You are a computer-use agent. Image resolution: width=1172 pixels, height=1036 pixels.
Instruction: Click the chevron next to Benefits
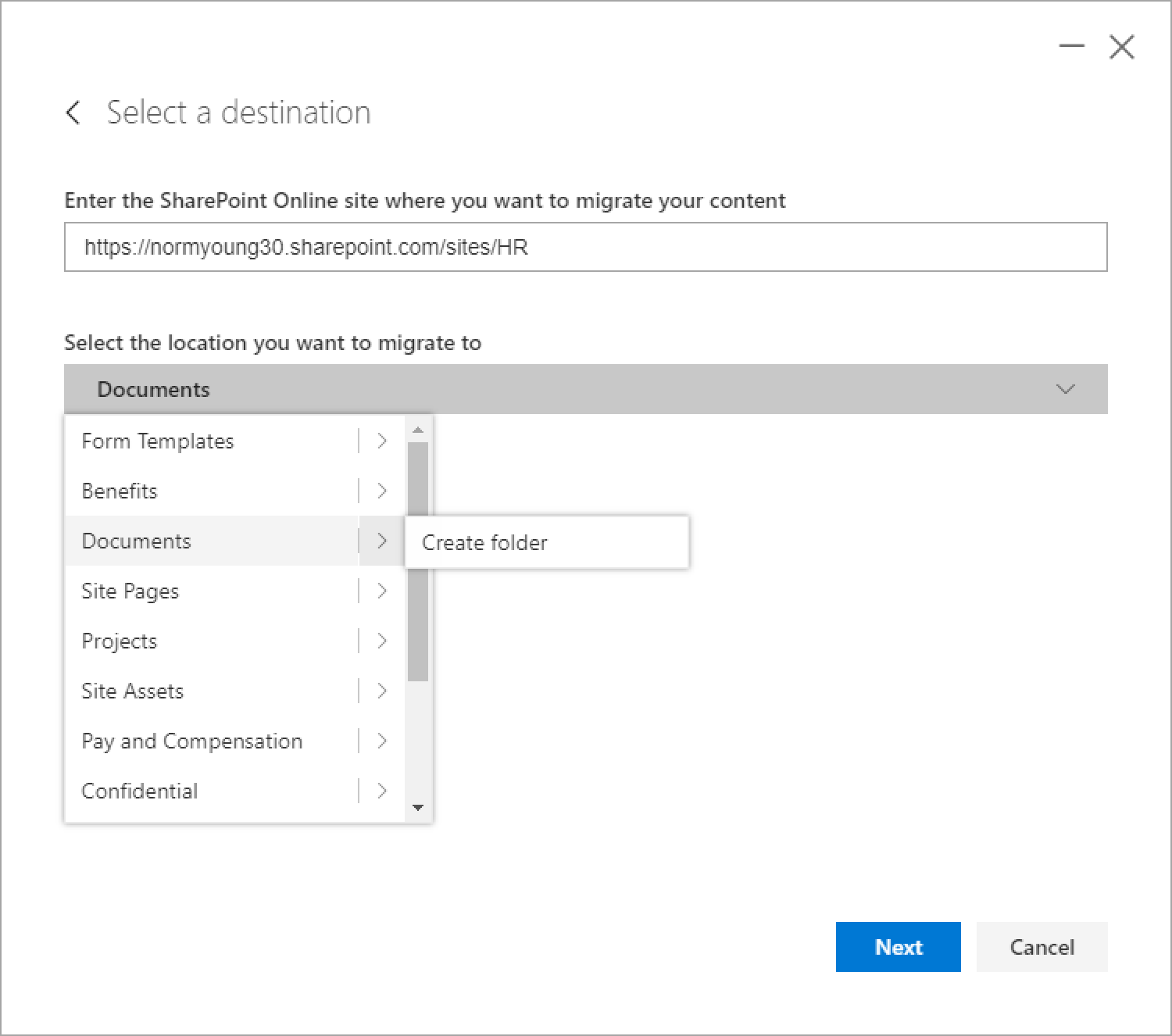pyautogui.click(x=382, y=491)
